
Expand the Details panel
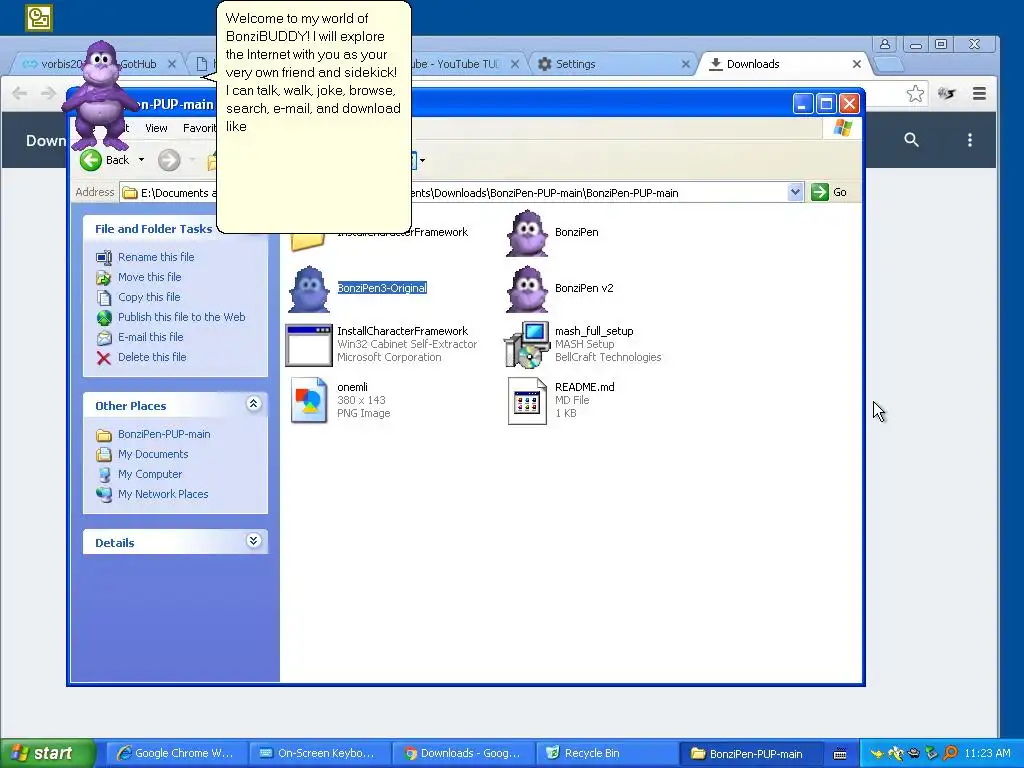click(253, 541)
